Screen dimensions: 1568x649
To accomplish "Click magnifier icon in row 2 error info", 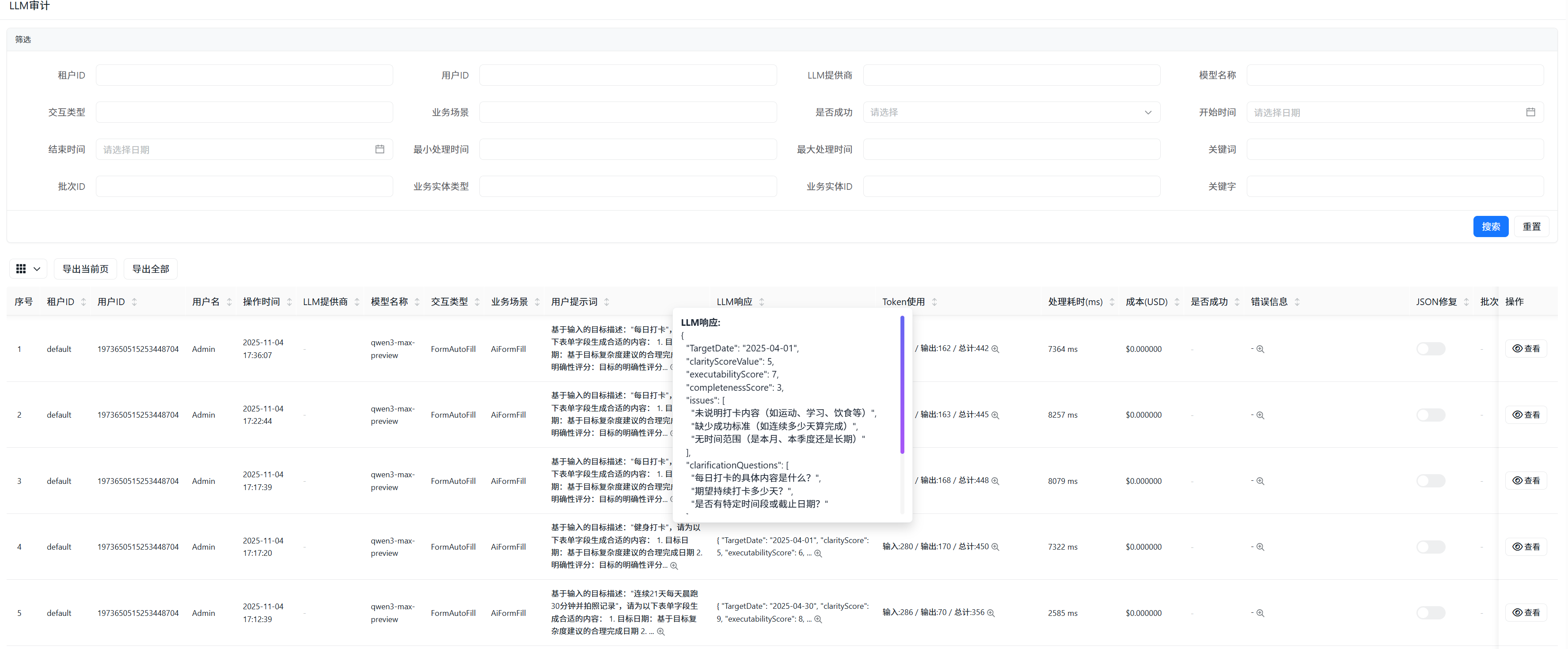I will [x=1260, y=415].
